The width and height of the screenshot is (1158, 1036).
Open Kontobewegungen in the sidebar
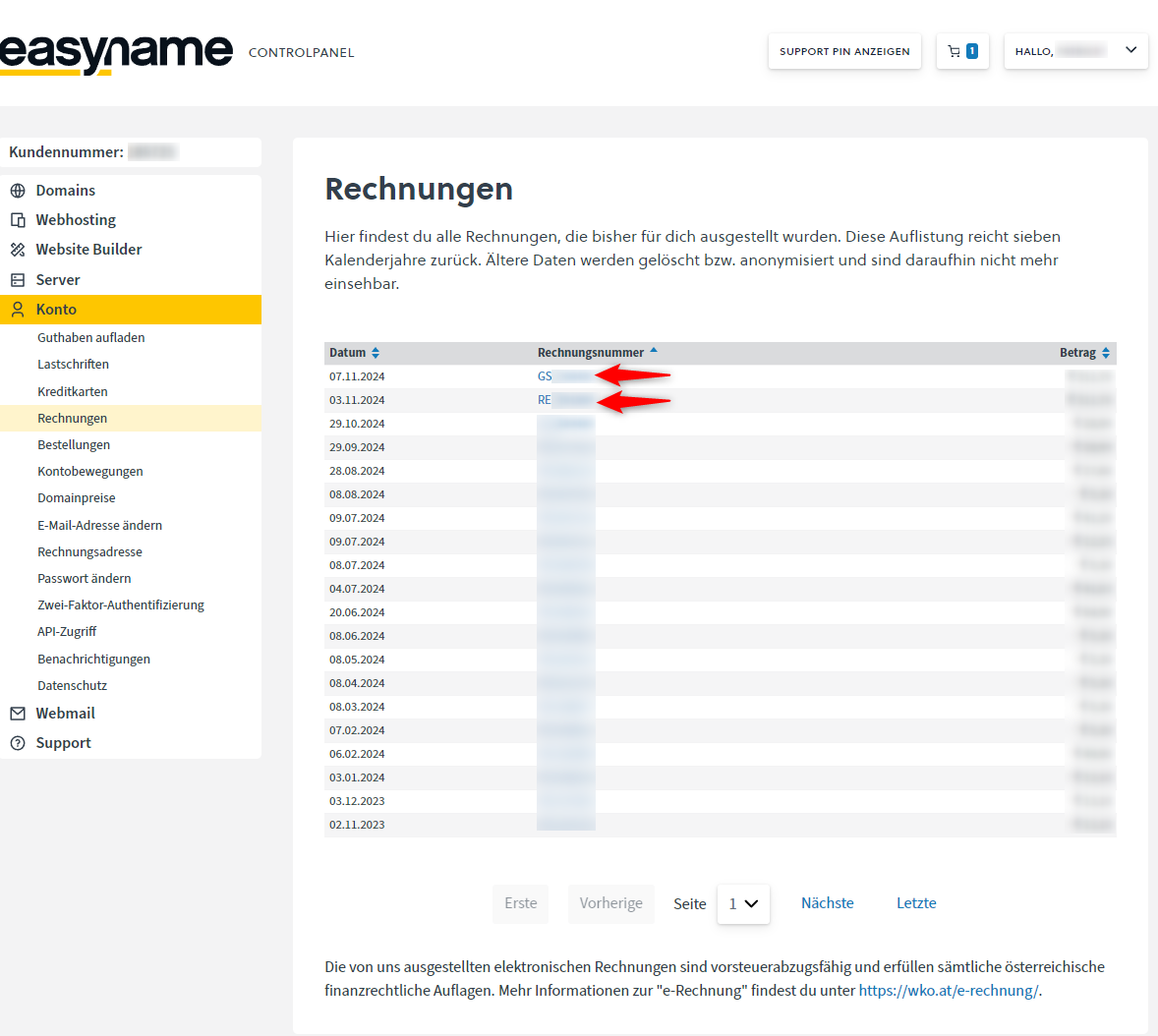pyautogui.click(x=90, y=472)
